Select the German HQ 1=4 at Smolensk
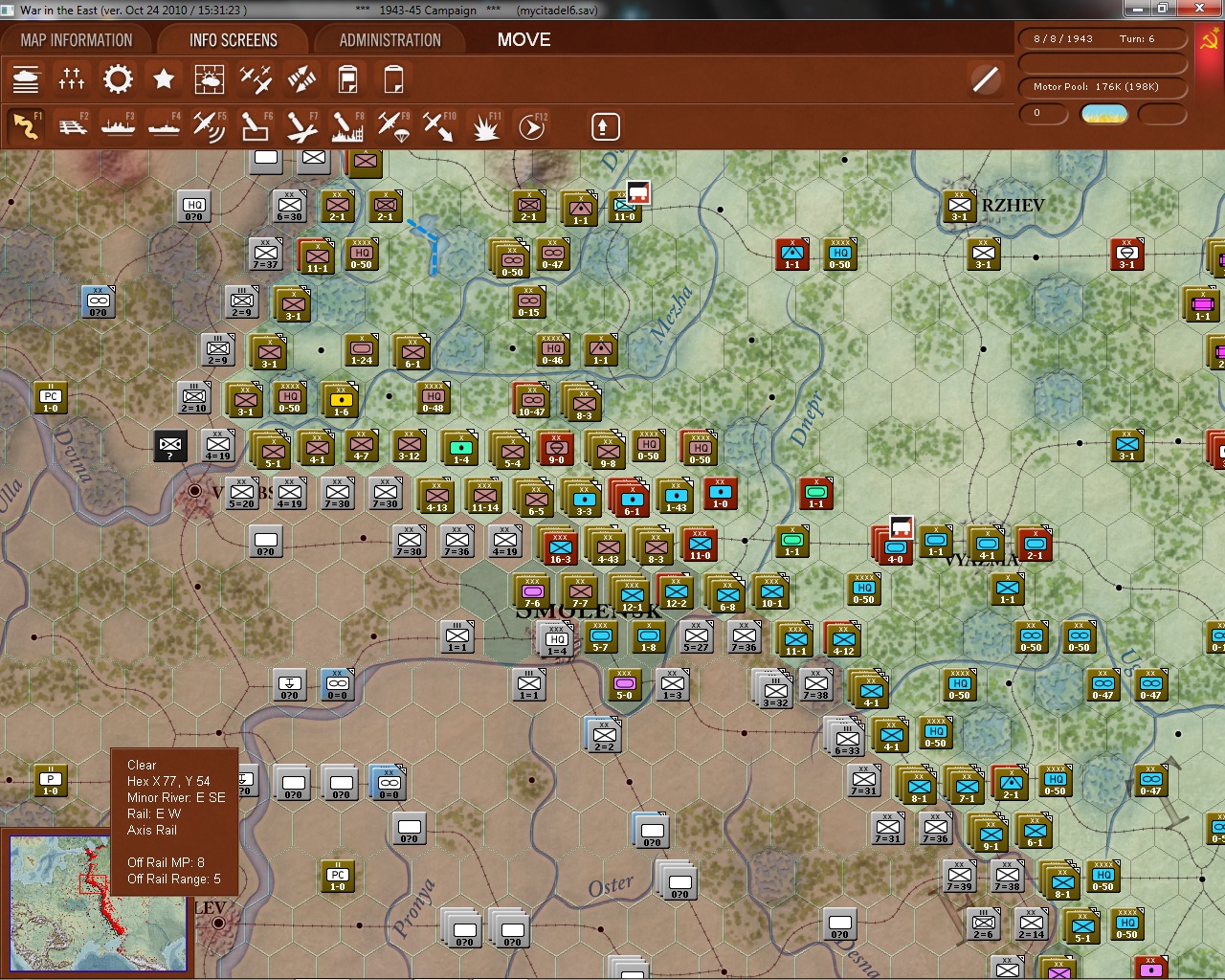 pyautogui.click(x=557, y=641)
